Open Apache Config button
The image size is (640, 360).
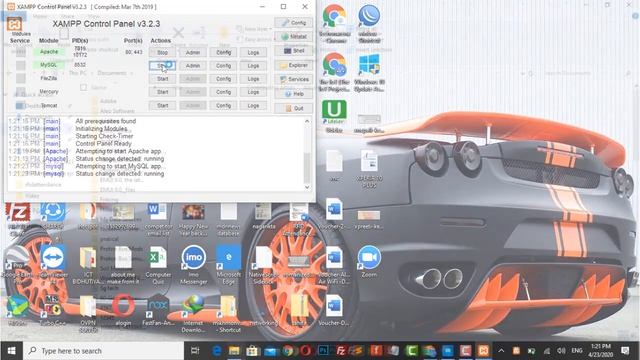(x=223, y=52)
